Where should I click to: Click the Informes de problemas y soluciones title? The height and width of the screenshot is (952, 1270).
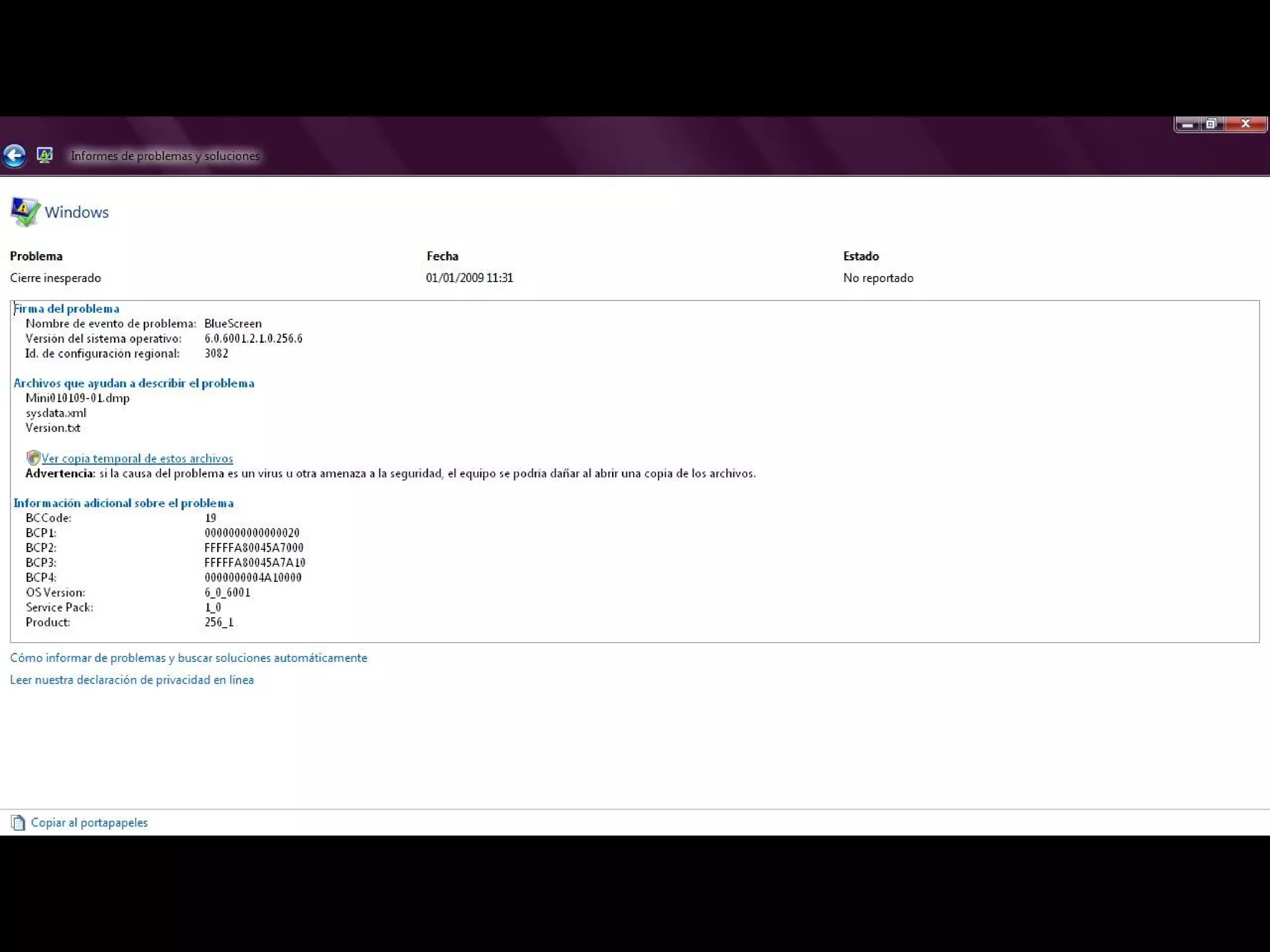coord(165,156)
